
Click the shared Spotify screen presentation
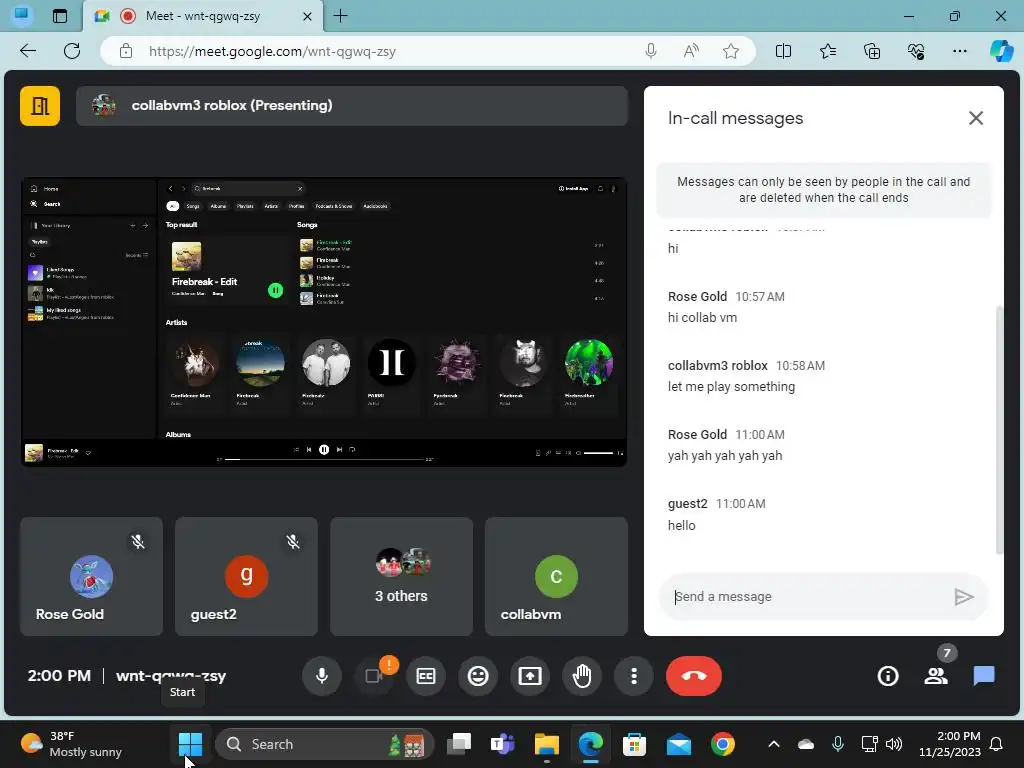[x=324, y=321]
